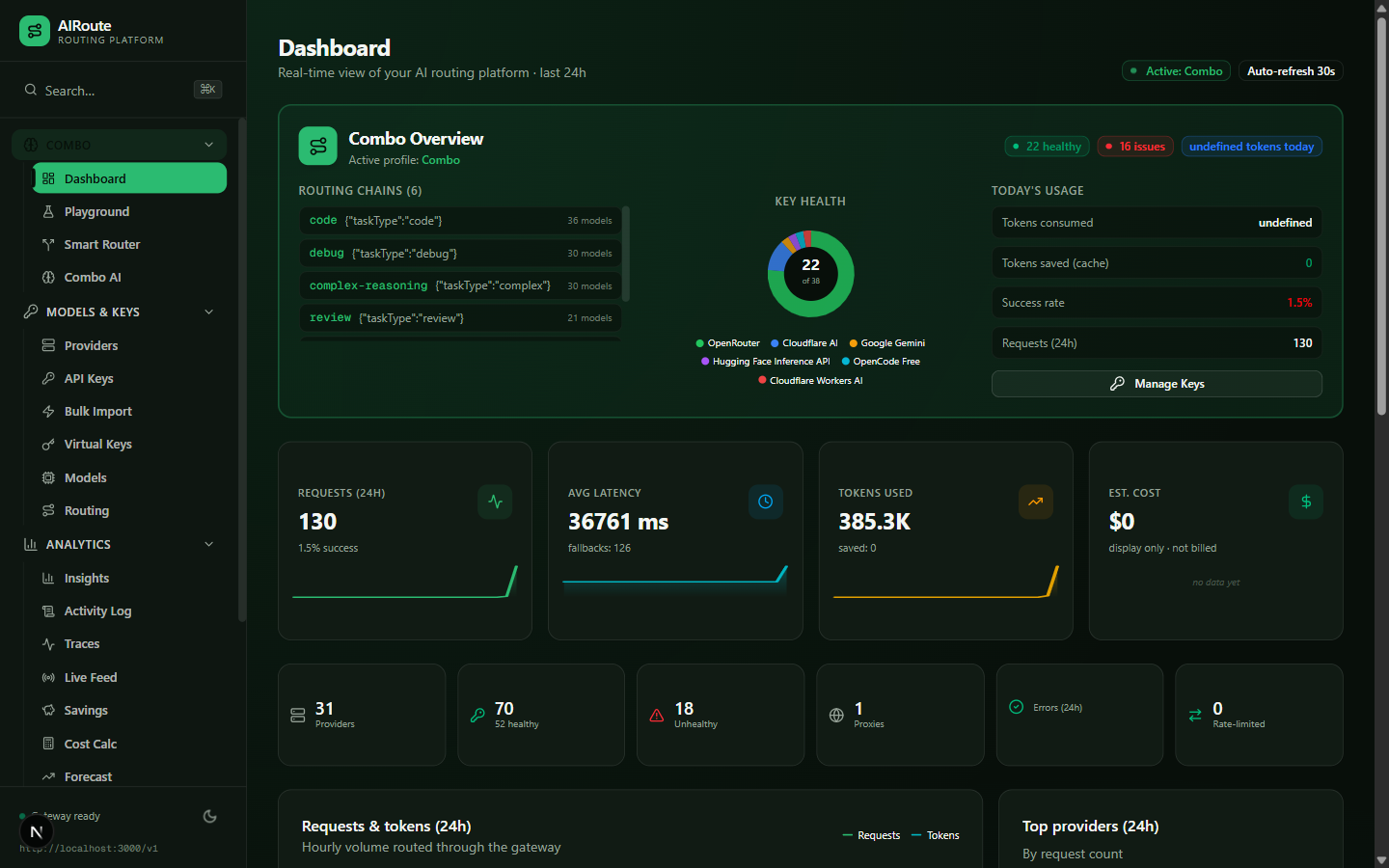Click the Activity Log icon
This screenshot has width=1389, height=868.
coord(48,610)
